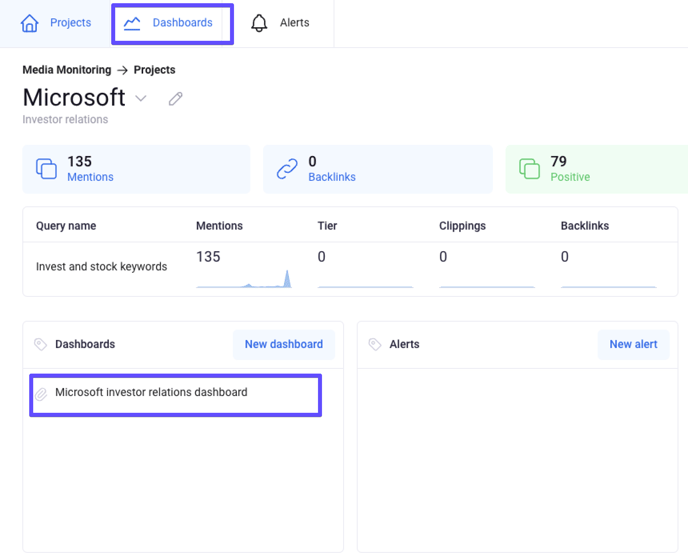
Task: Switch to the Dashboards tab
Action: tap(172, 23)
